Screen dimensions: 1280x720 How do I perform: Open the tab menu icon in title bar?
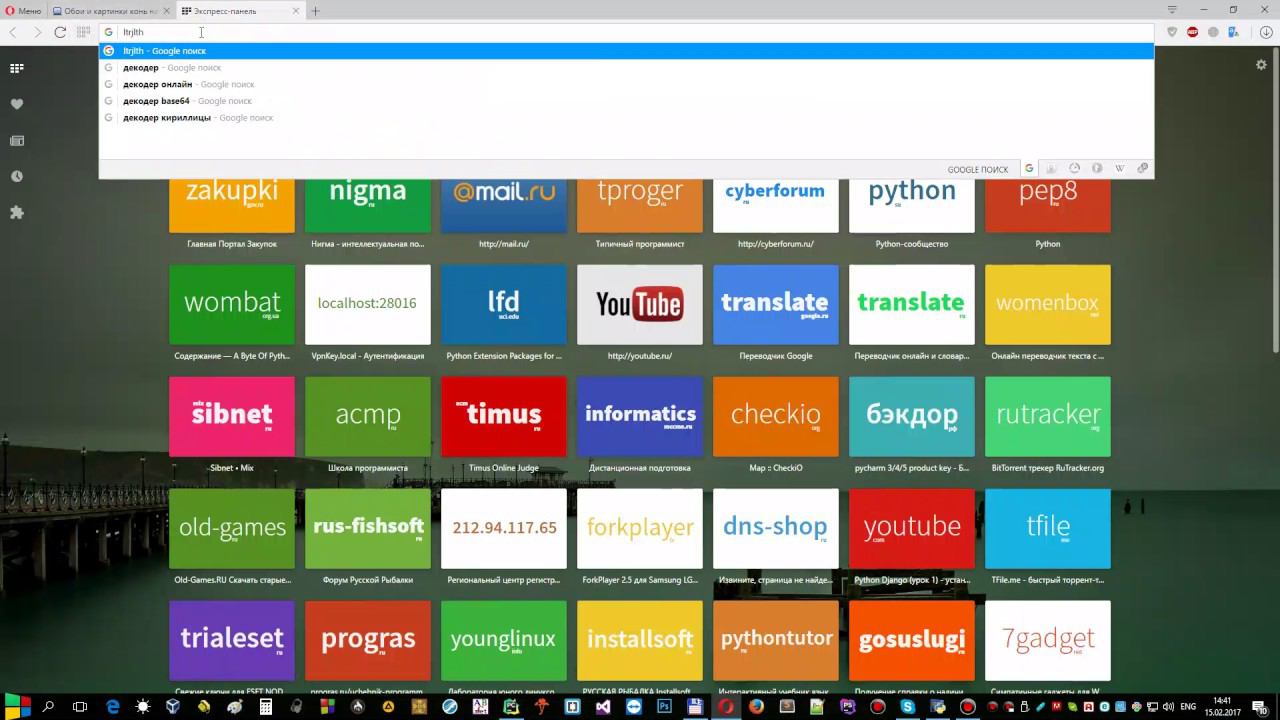coord(1172,10)
